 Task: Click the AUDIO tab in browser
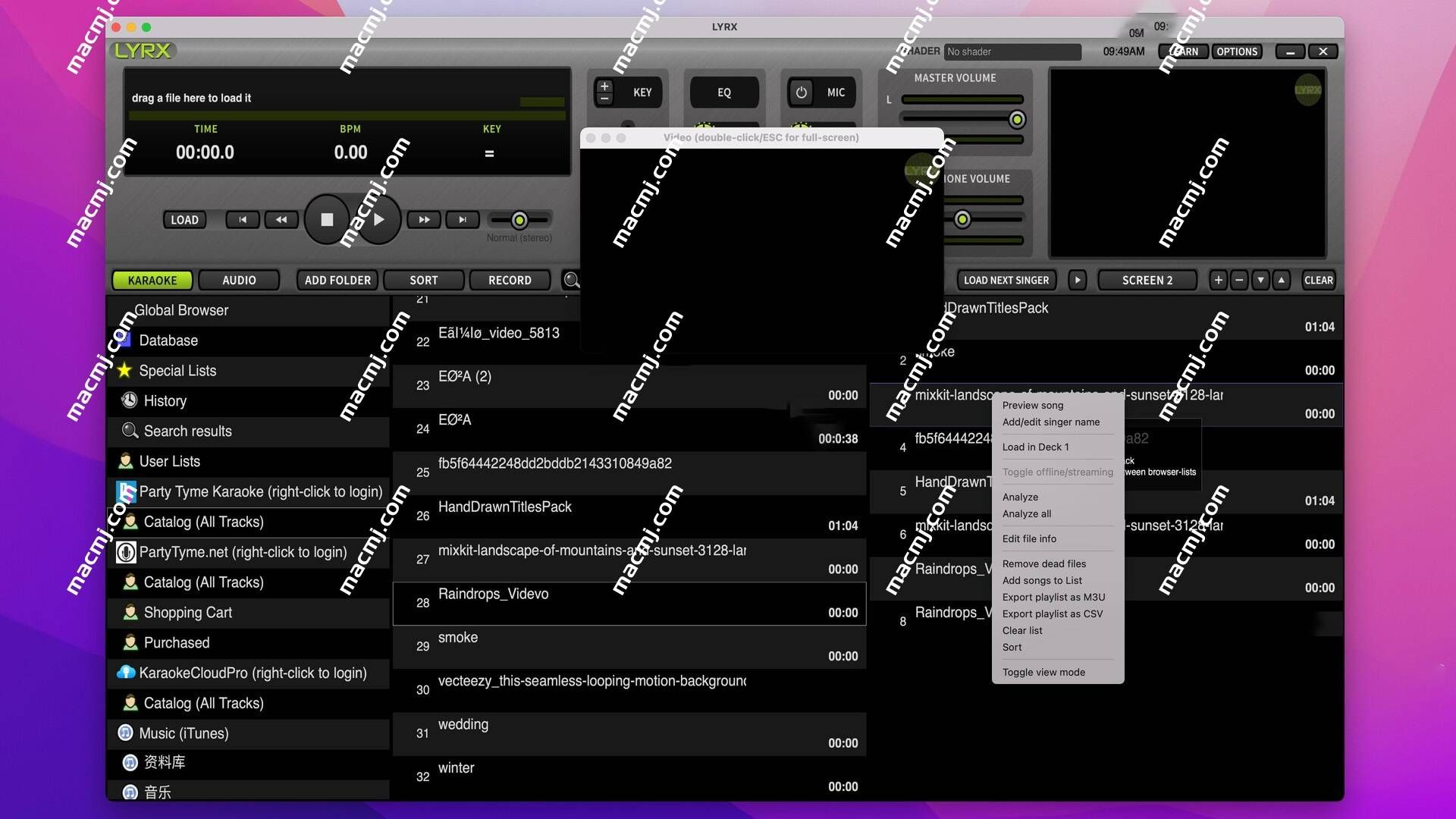[239, 279]
